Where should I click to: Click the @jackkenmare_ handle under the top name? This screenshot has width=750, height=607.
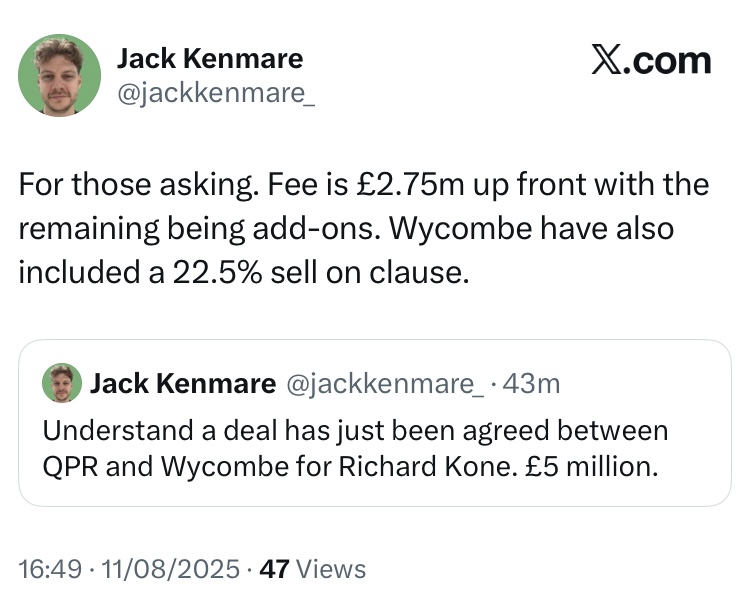[215, 93]
